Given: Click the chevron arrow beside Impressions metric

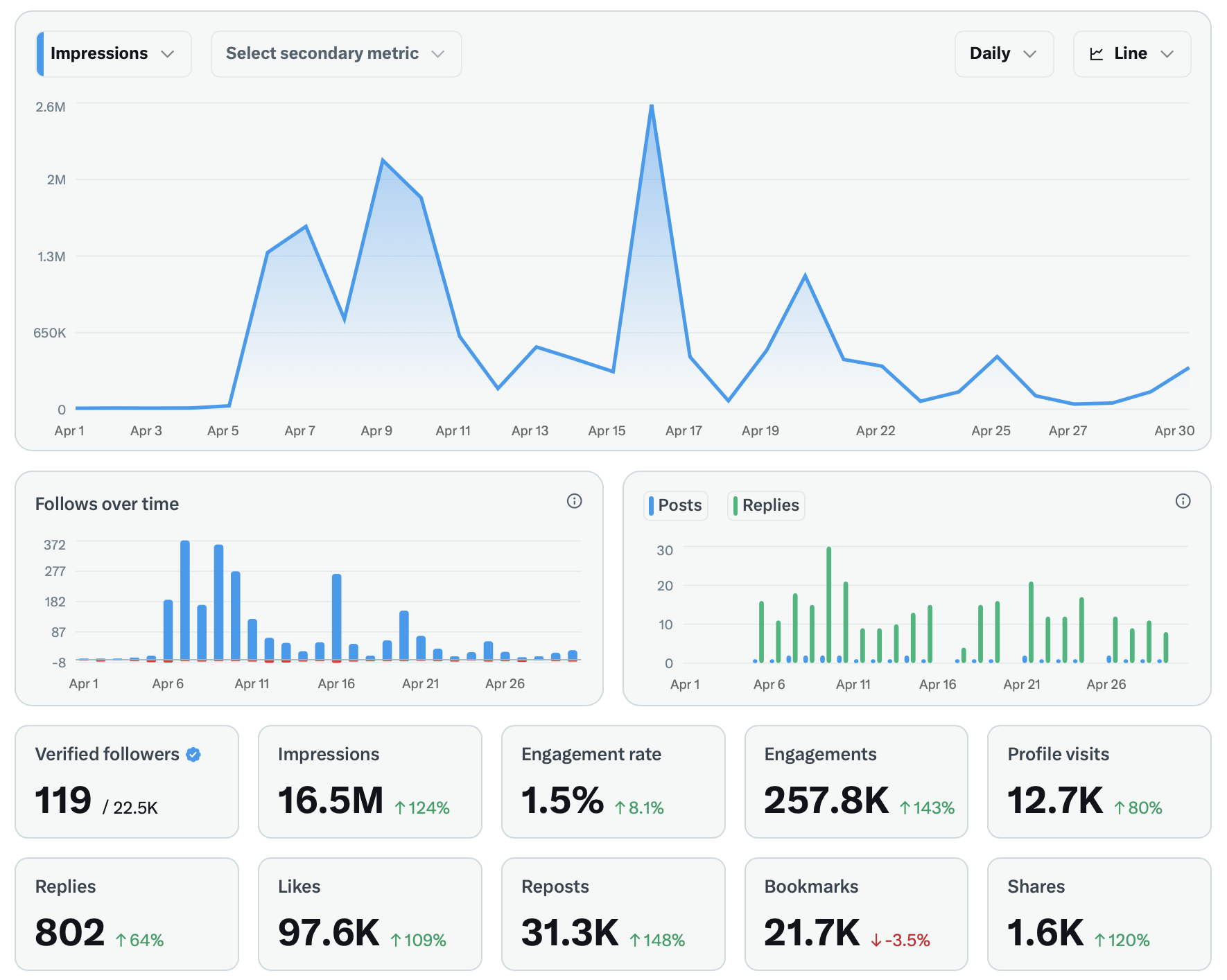Looking at the screenshot, I should point(167,54).
